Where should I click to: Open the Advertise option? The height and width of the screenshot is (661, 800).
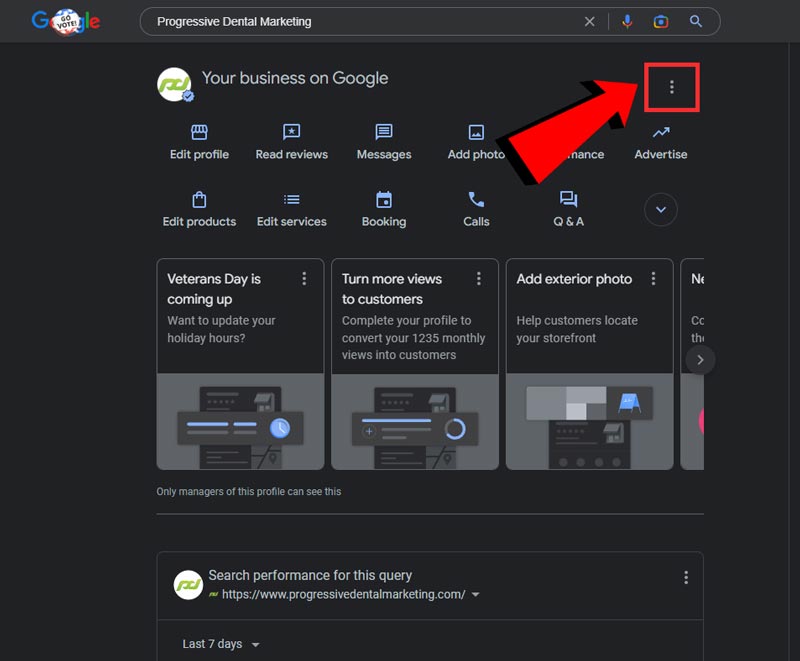661,142
